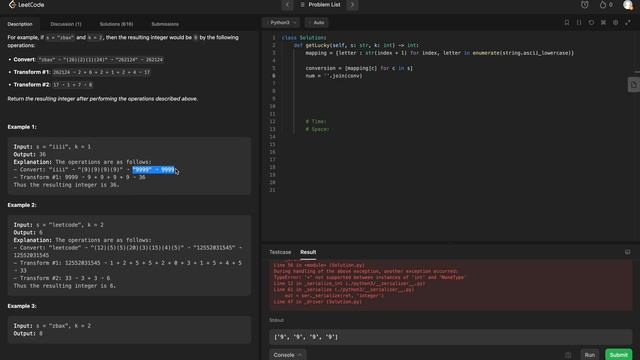Open the Solutions tab

tap(116, 24)
